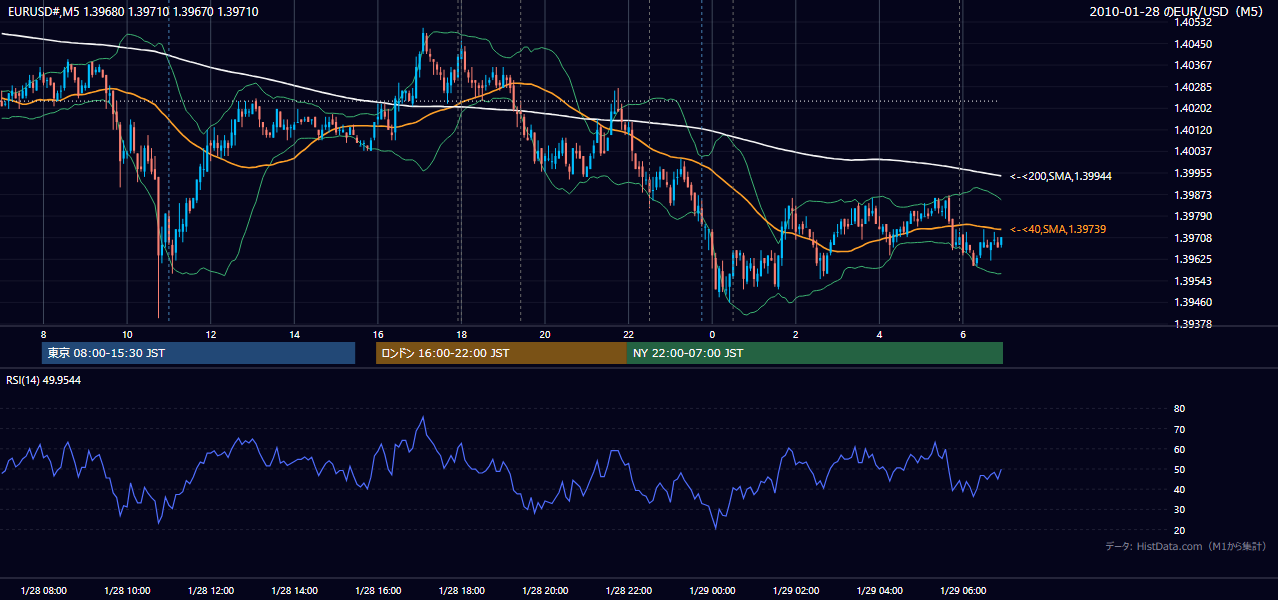Screen dimensions: 1278x600
Task: Click RSI scale value 70
Action: 1179,429
